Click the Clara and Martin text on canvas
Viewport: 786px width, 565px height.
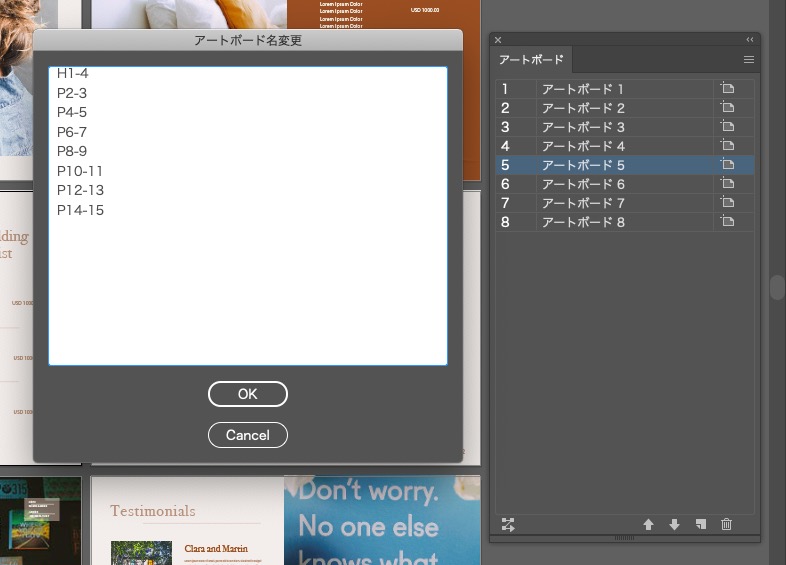(x=216, y=548)
